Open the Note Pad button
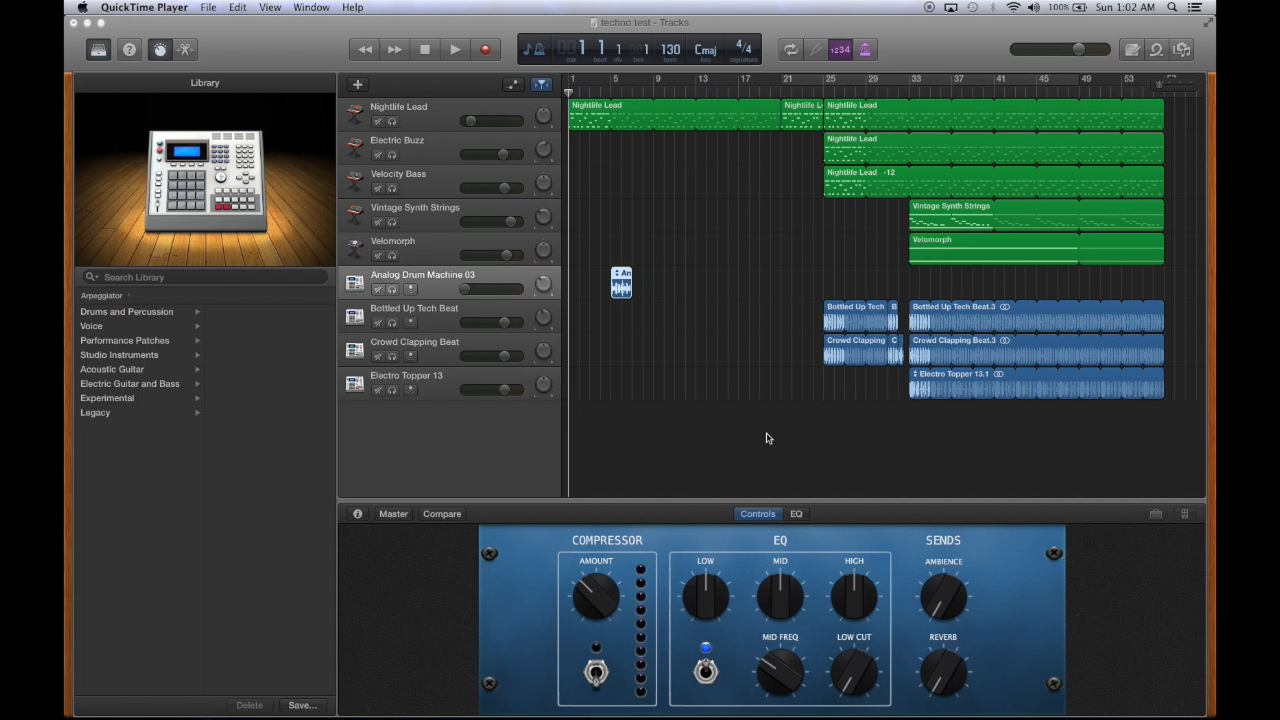This screenshot has width=1280, height=720. pos(1132,50)
